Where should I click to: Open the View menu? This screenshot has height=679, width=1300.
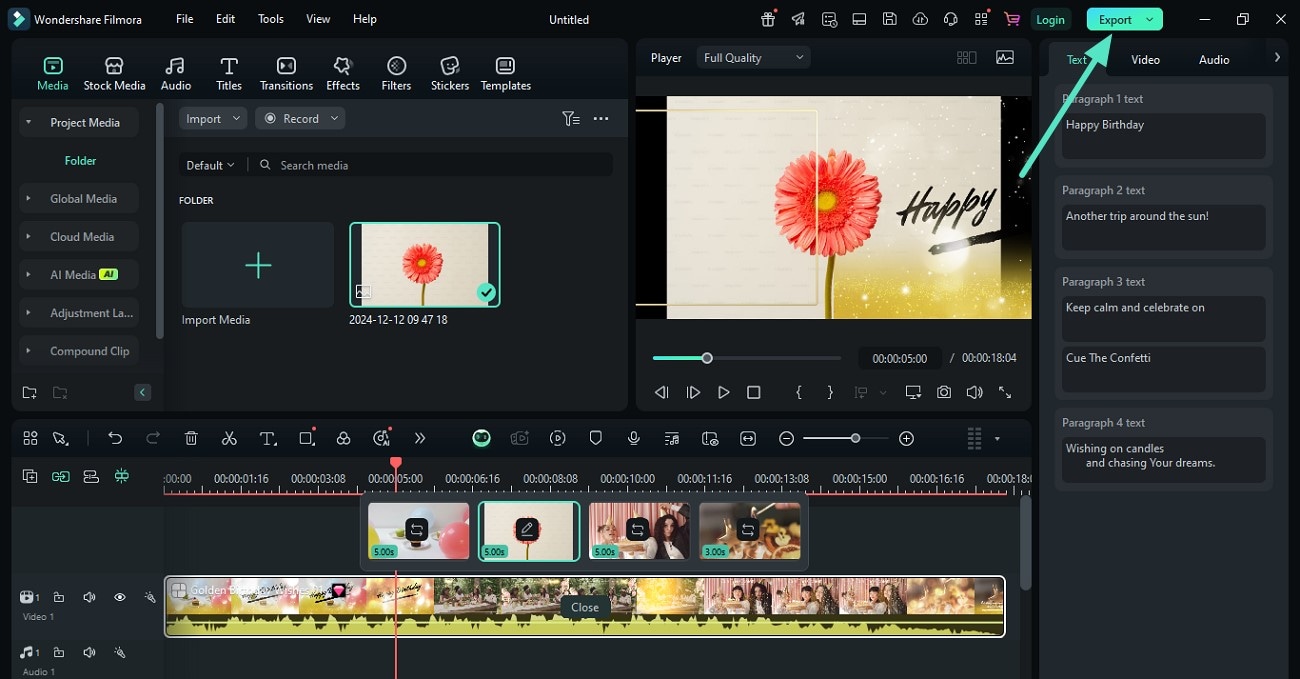coord(318,19)
